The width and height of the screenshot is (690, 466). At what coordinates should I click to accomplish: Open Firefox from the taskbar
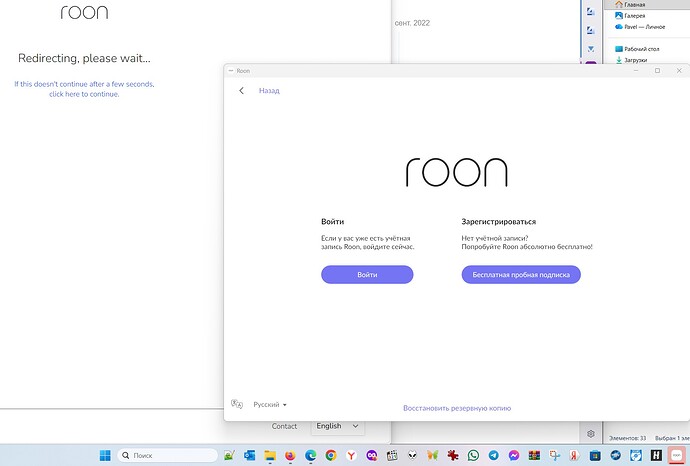click(290, 455)
